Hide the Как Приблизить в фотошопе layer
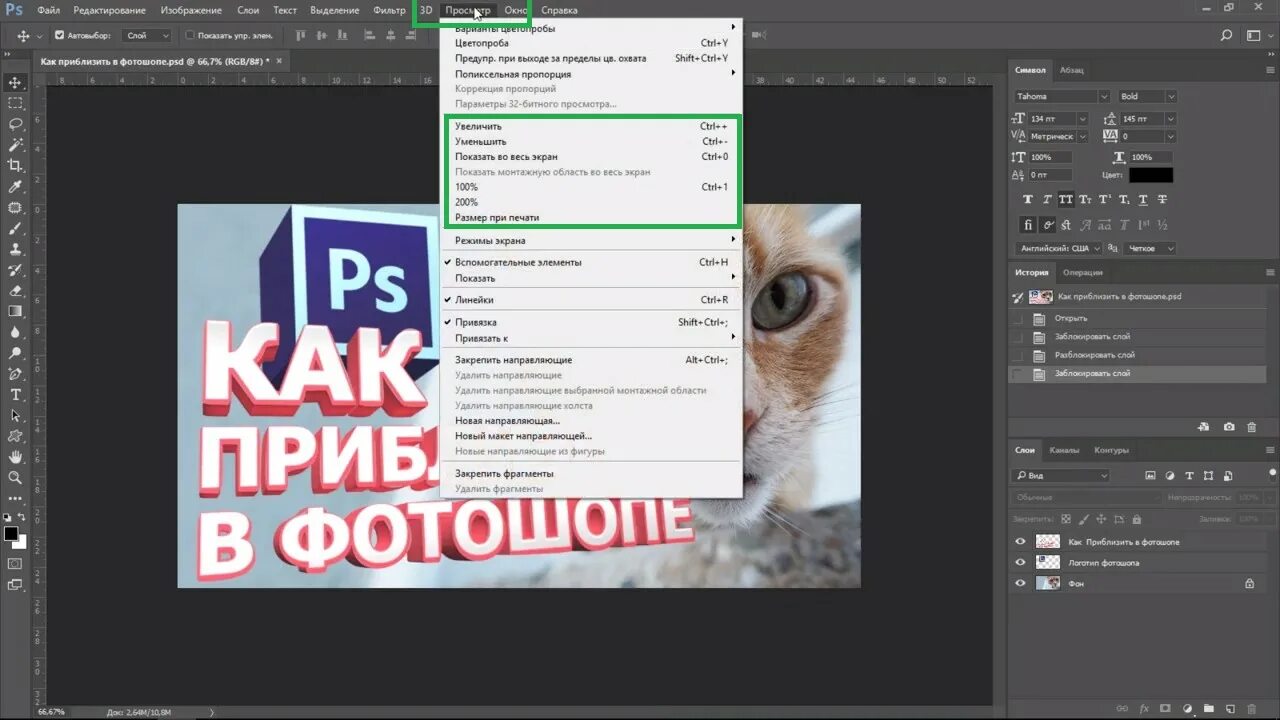The height and width of the screenshot is (720, 1280). tap(1020, 542)
